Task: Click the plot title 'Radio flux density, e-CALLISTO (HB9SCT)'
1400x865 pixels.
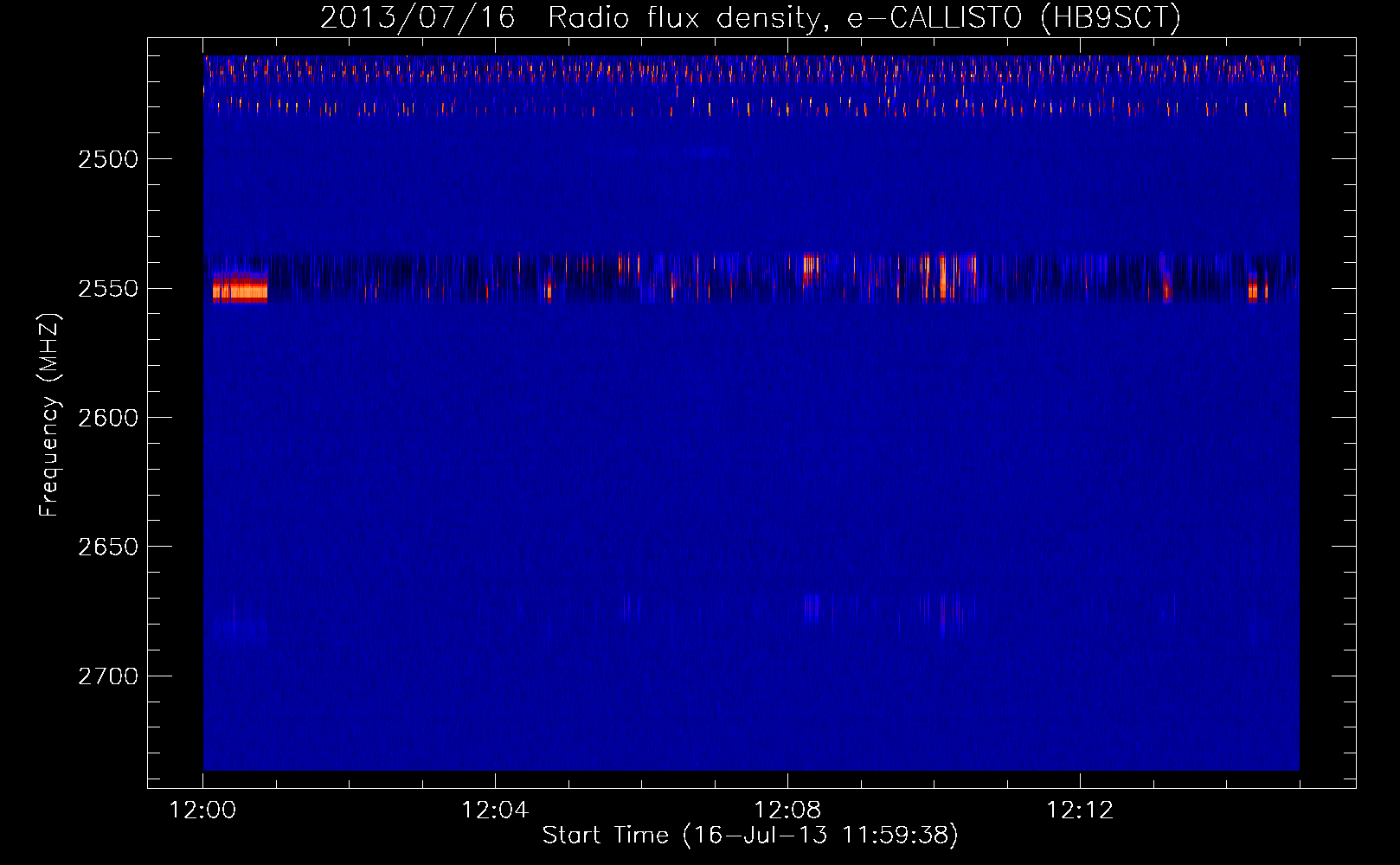Action: (x=864, y=18)
